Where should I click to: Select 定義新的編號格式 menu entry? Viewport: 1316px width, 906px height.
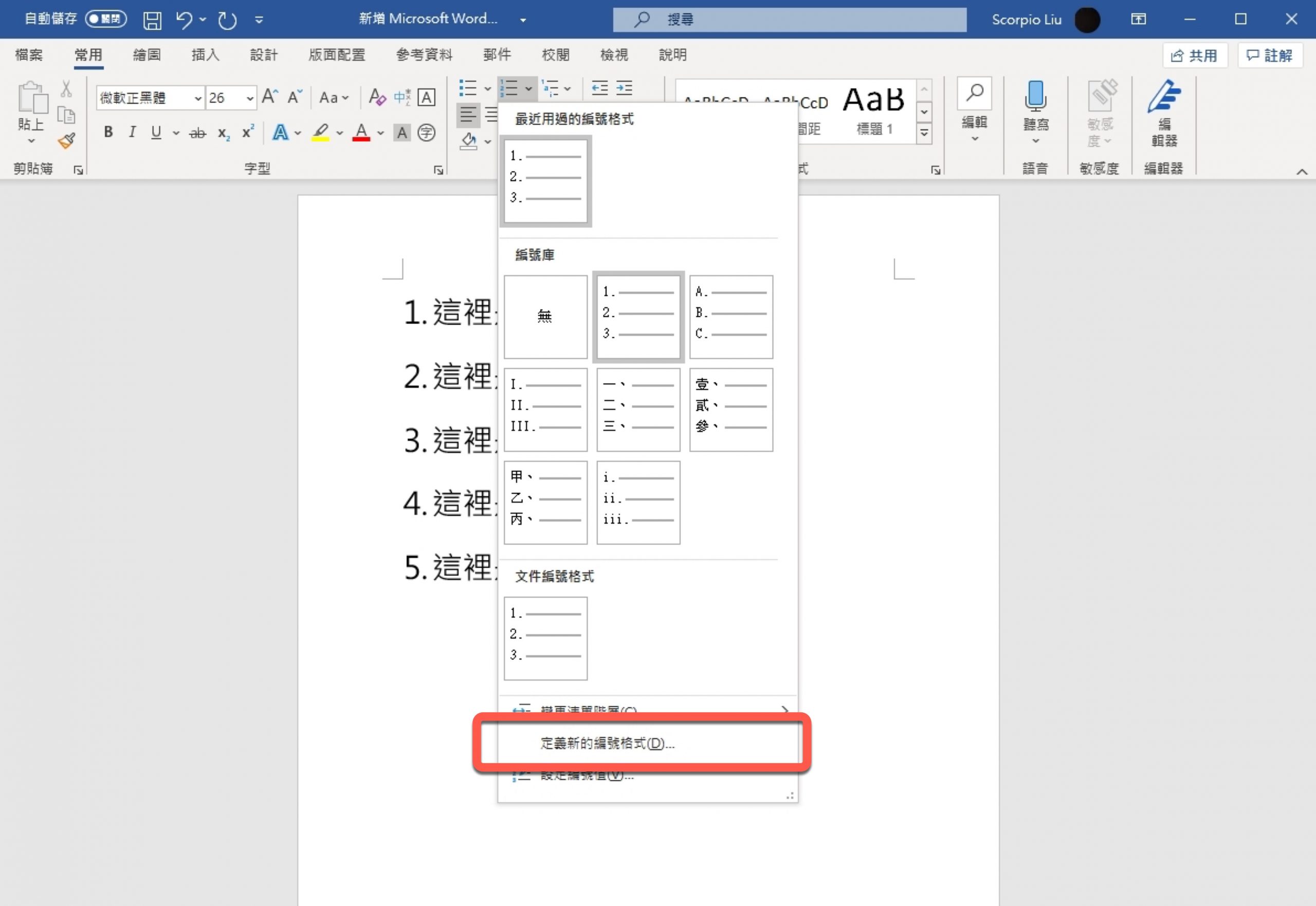pos(607,743)
